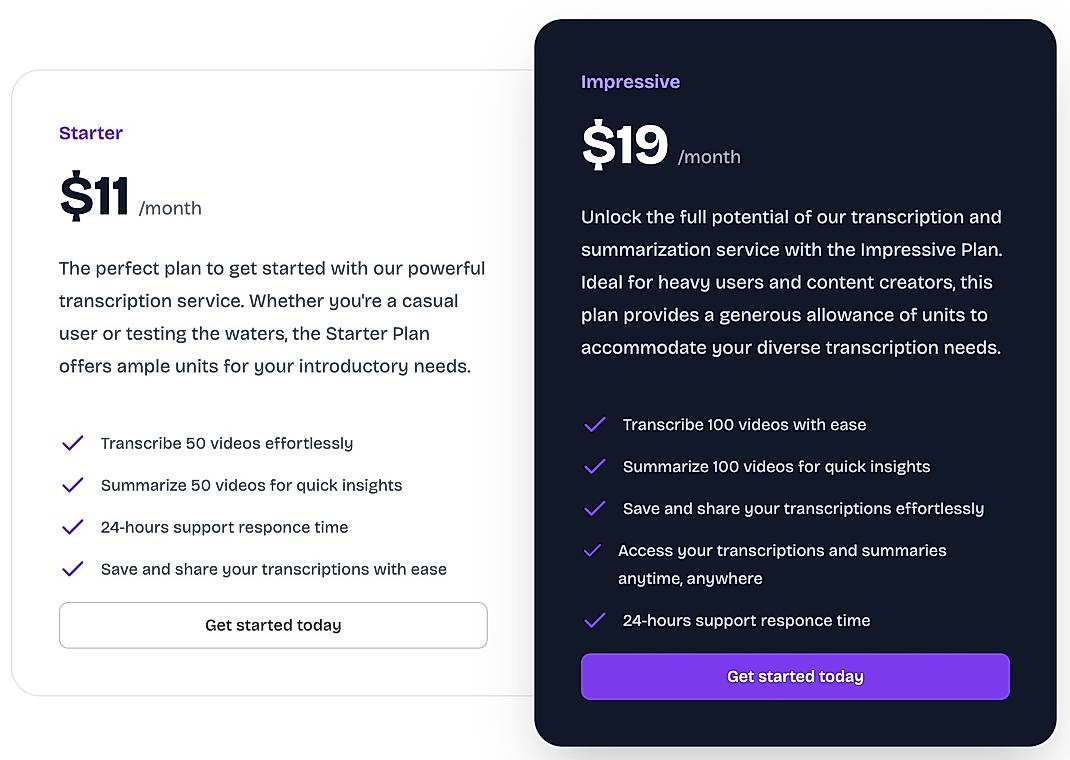This screenshot has width=1070, height=760.
Task: Click the Impressive plan description paragraph
Action: tap(791, 282)
